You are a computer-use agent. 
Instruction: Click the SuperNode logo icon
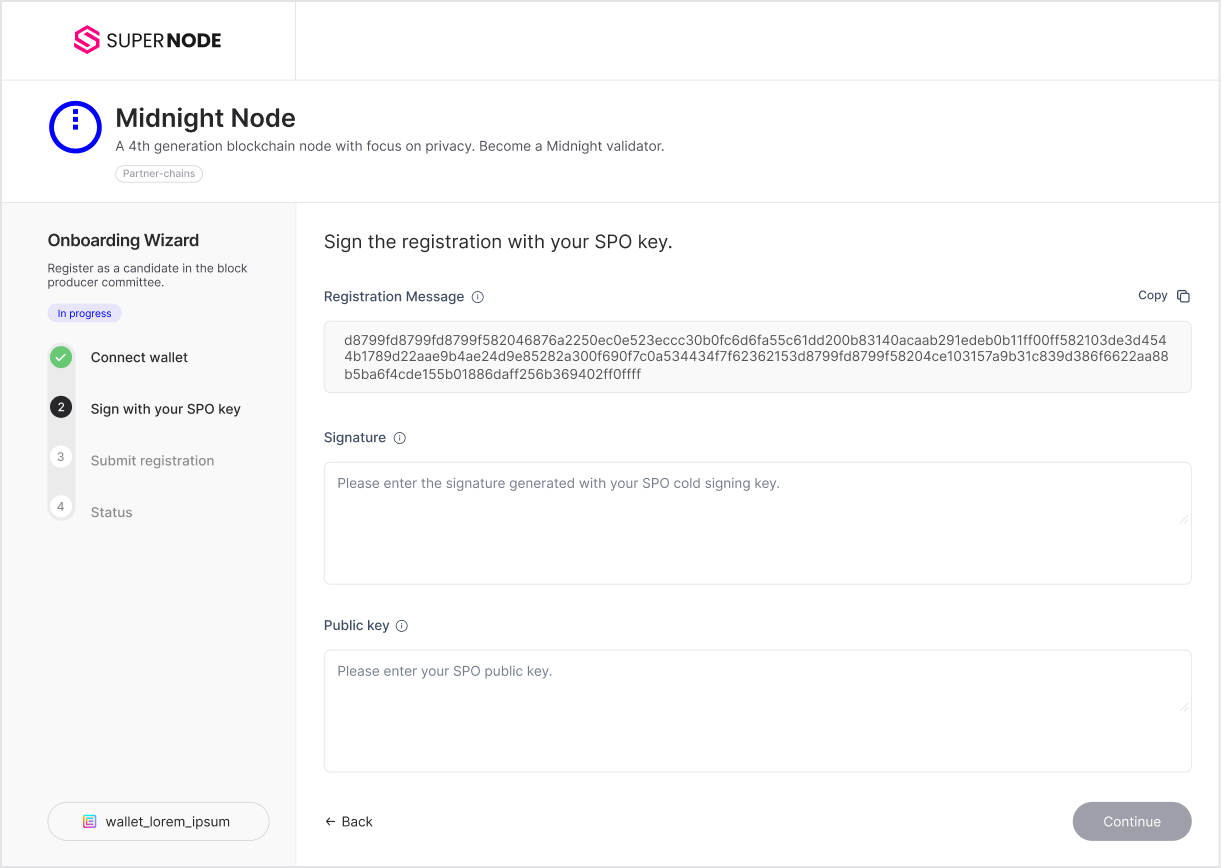pos(87,40)
